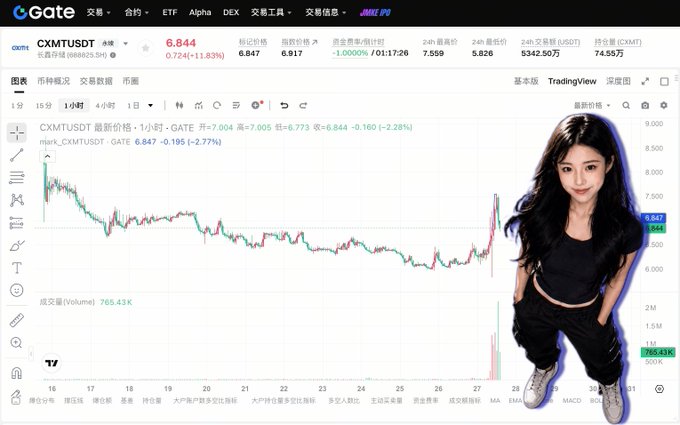Image resolution: width=680 pixels, height=425 pixels.
Task: Open the 最新价格 price type dropdown
Action: 592,105
